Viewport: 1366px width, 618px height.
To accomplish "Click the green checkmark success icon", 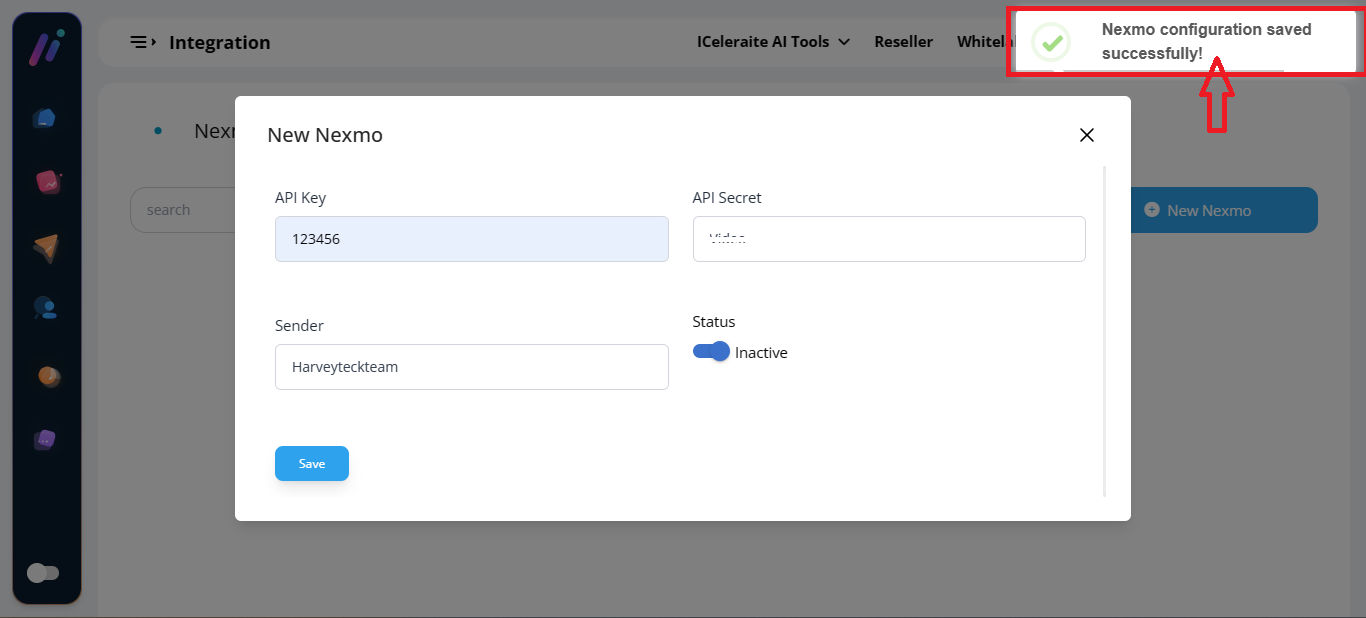I will [x=1050, y=42].
